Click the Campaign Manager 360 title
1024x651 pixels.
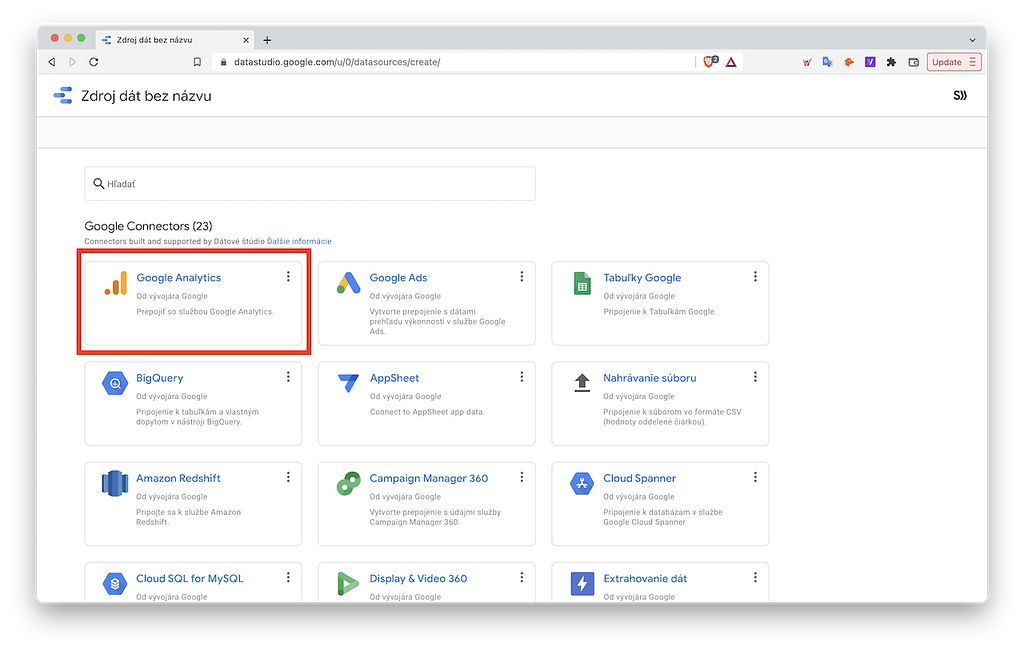(x=428, y=478)
